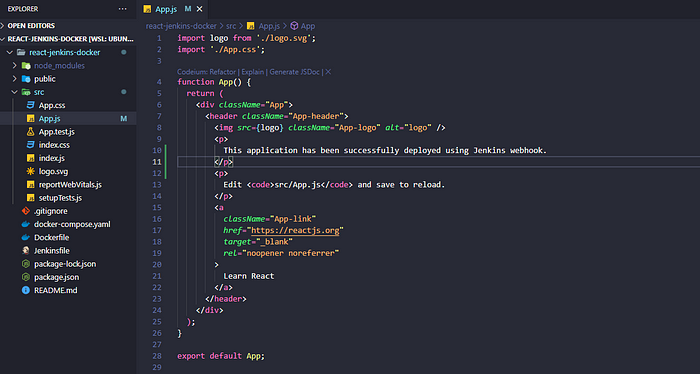The width and height of the screenshot is (700, 374).
Task: Click Generate JSDoc code lens
Action: 294,72
